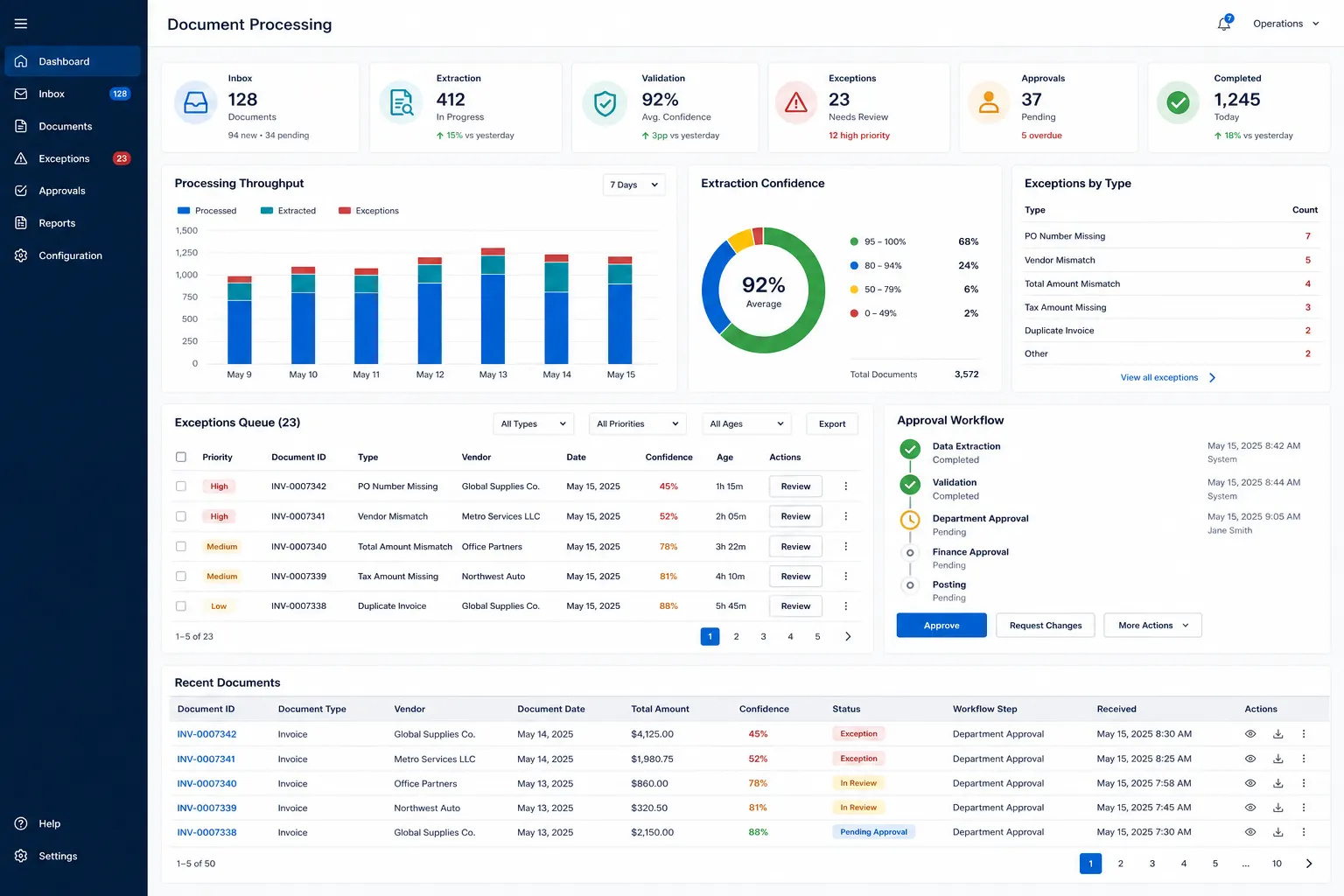Open kebab menu for INV-0007340 in Exceptions Queue
This screenshot has width=1344, height=896.
pyautogui.click(x=845, y=547)
